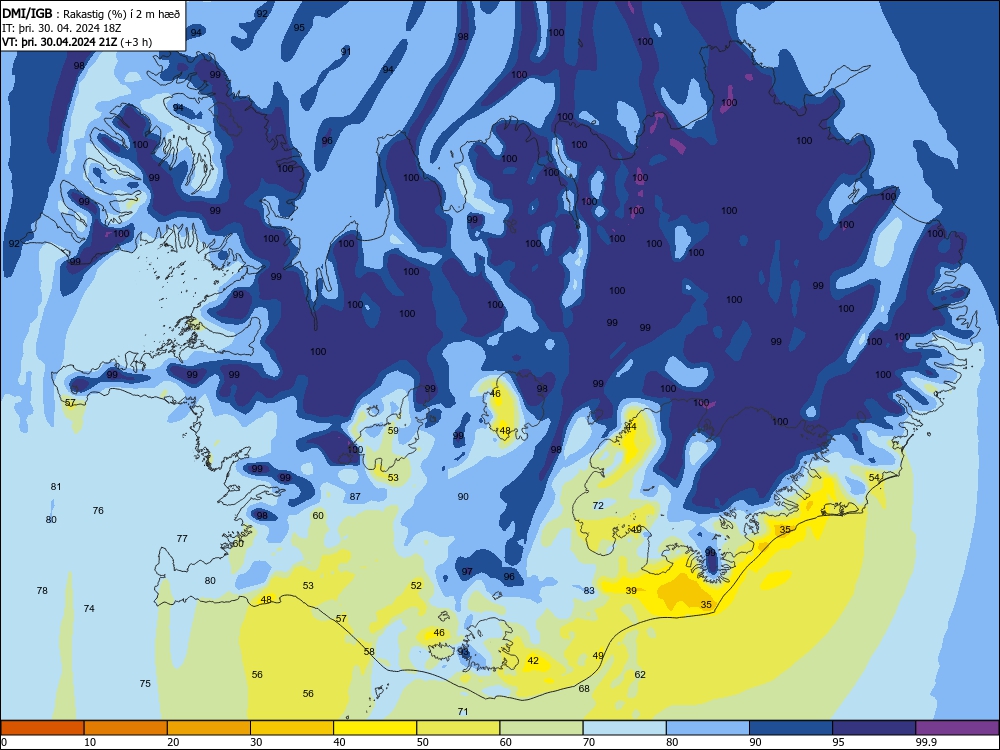Image resolution: width=1000 pixels, height=750 pixels.
Task: Click the map value '78'
Action: (x=42, y=591)
